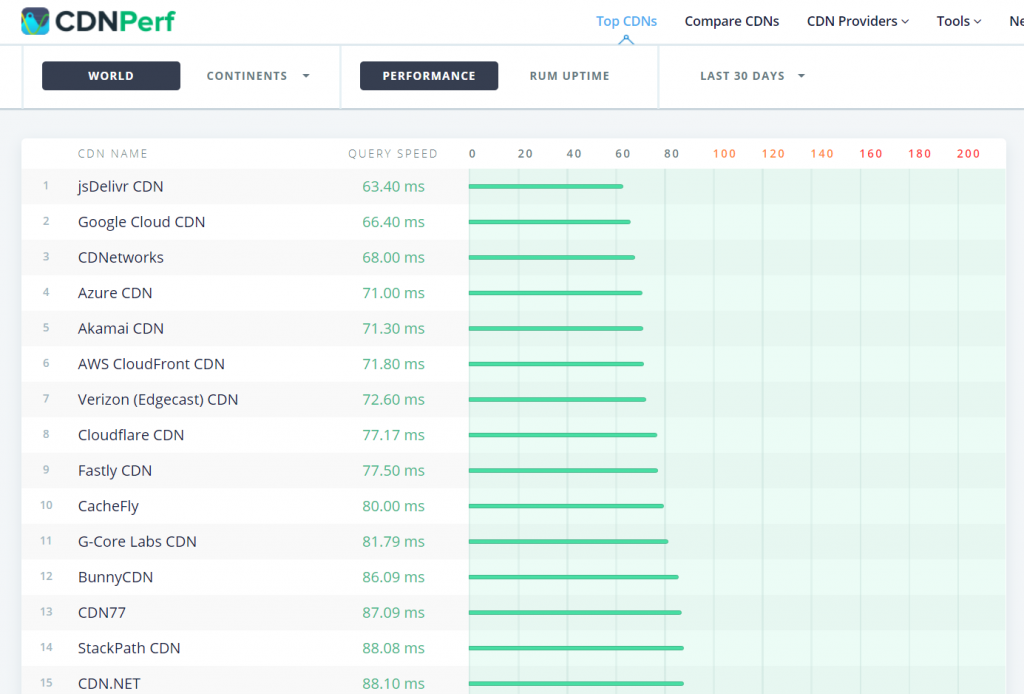The image size is (1024, 694).
Task: Open the Compare CDNs page
Action: (731, 21)
